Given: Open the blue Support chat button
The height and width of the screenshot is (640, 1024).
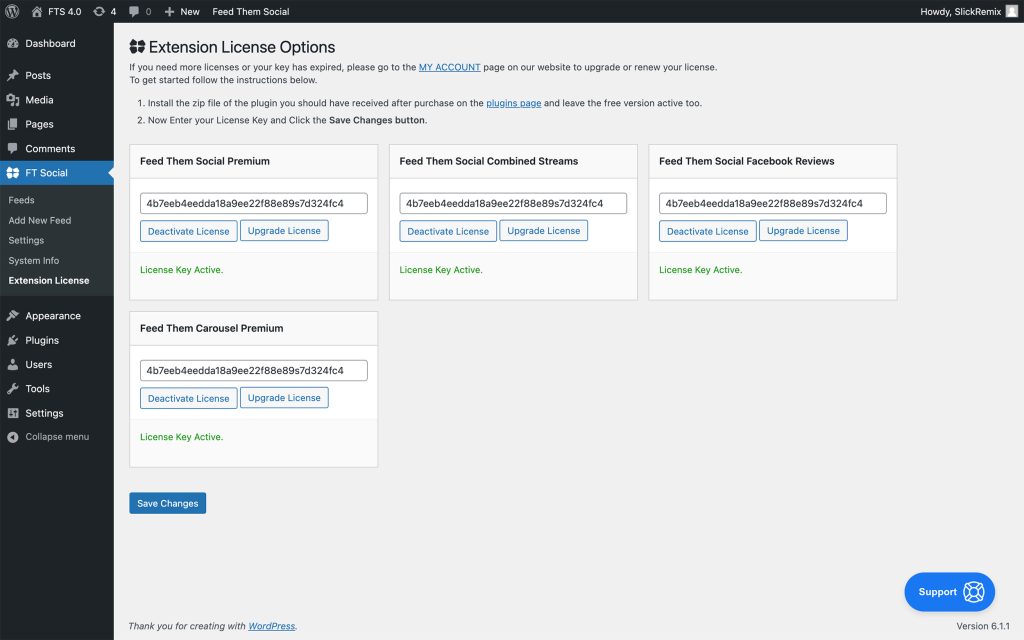Looking at the screenshot, I should pyautogui.click(x=950, y=592).
